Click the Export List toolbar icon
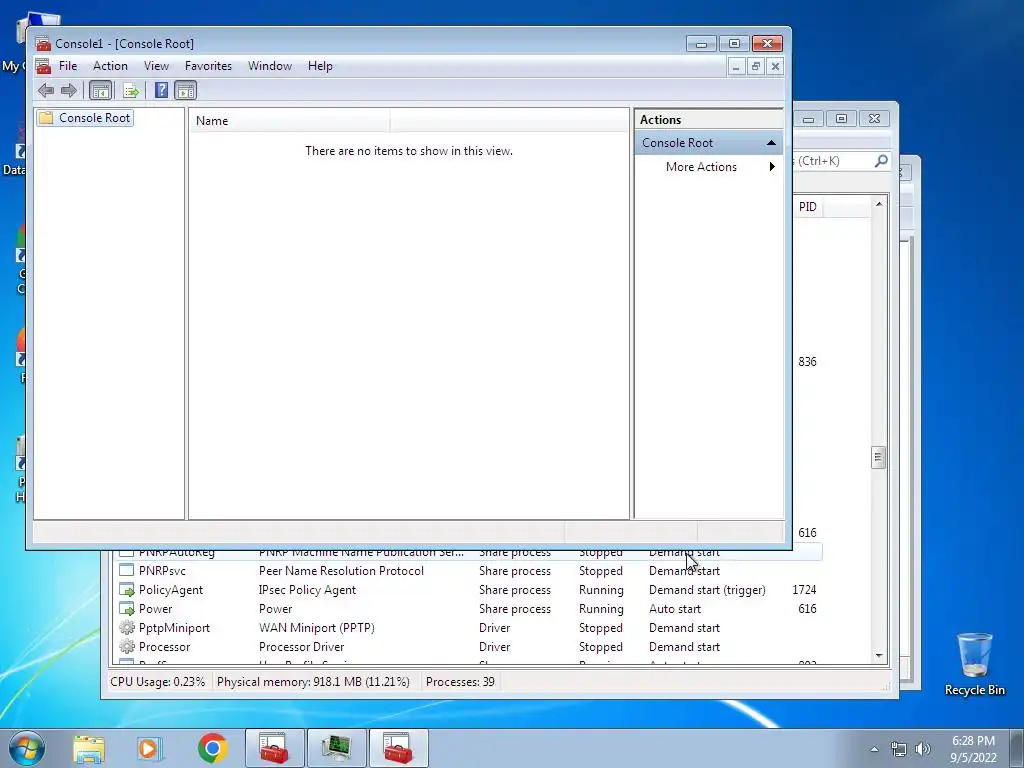This screenshot has width=1024, height=768. tap(131, 91)
